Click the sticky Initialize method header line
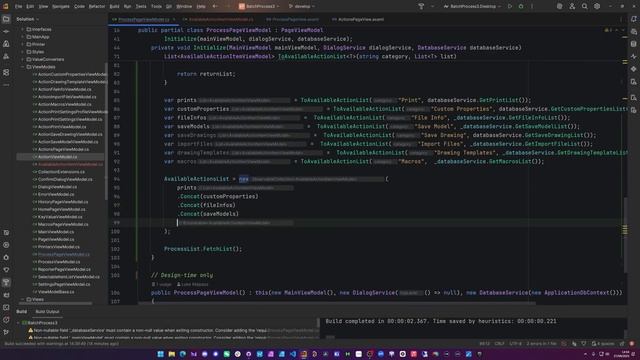Viewport: 640px width, 360px height. [x=336, y=48]
